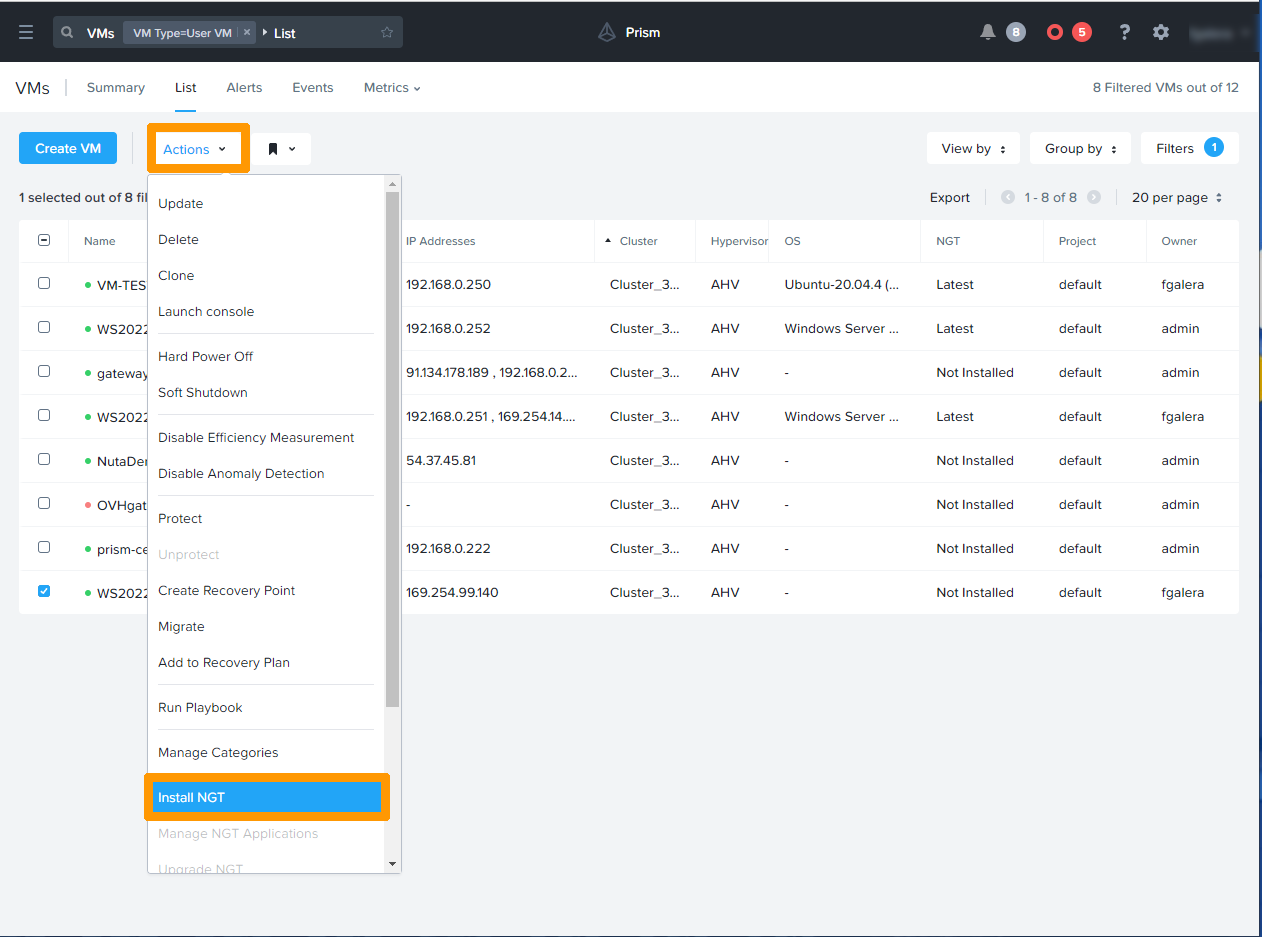Screen dimensions: 1262x937
Task: Remove the VM Type=User VM filter
Action: click(247, 33)
